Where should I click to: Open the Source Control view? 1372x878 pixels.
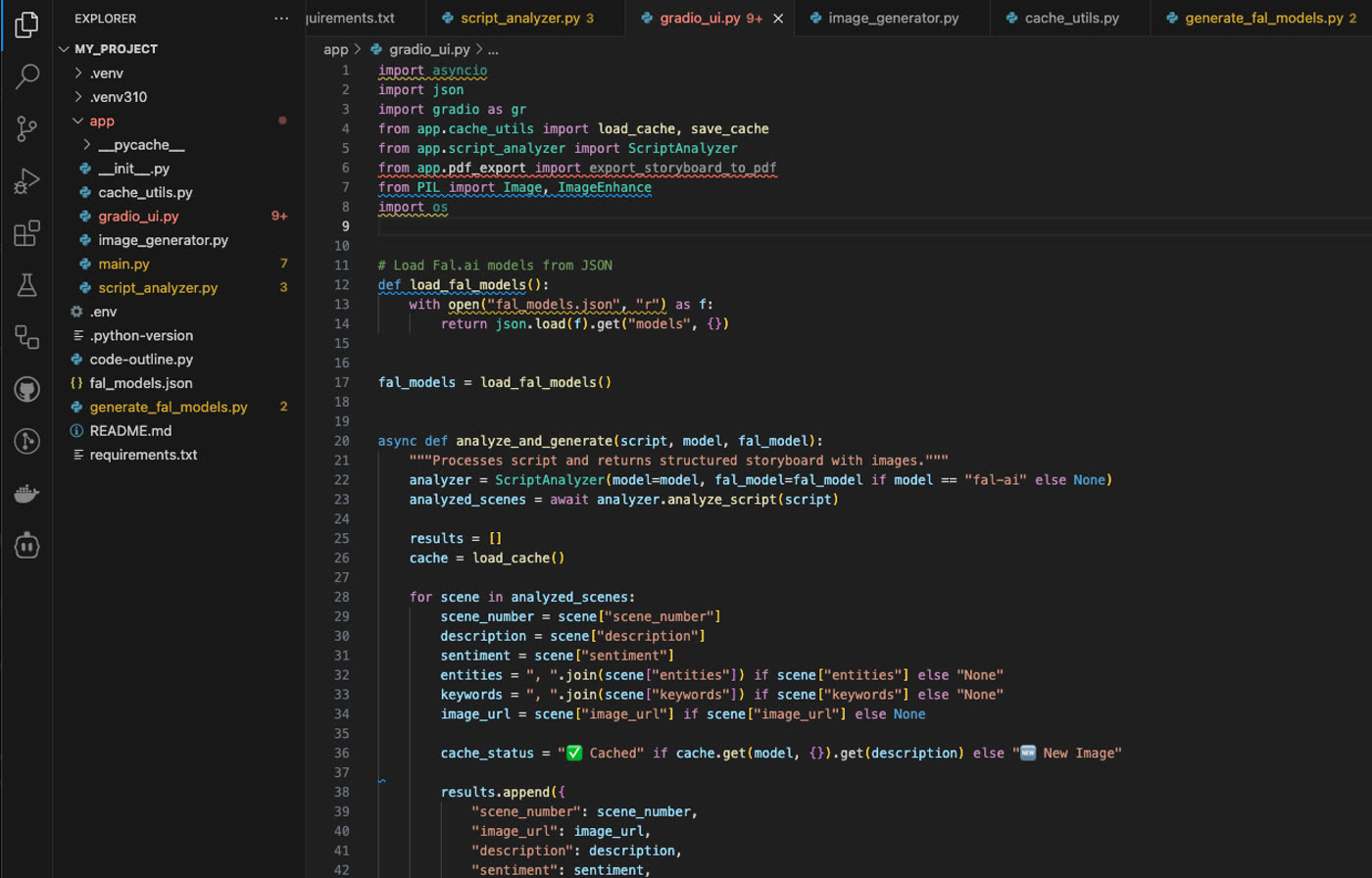[27, 128]
